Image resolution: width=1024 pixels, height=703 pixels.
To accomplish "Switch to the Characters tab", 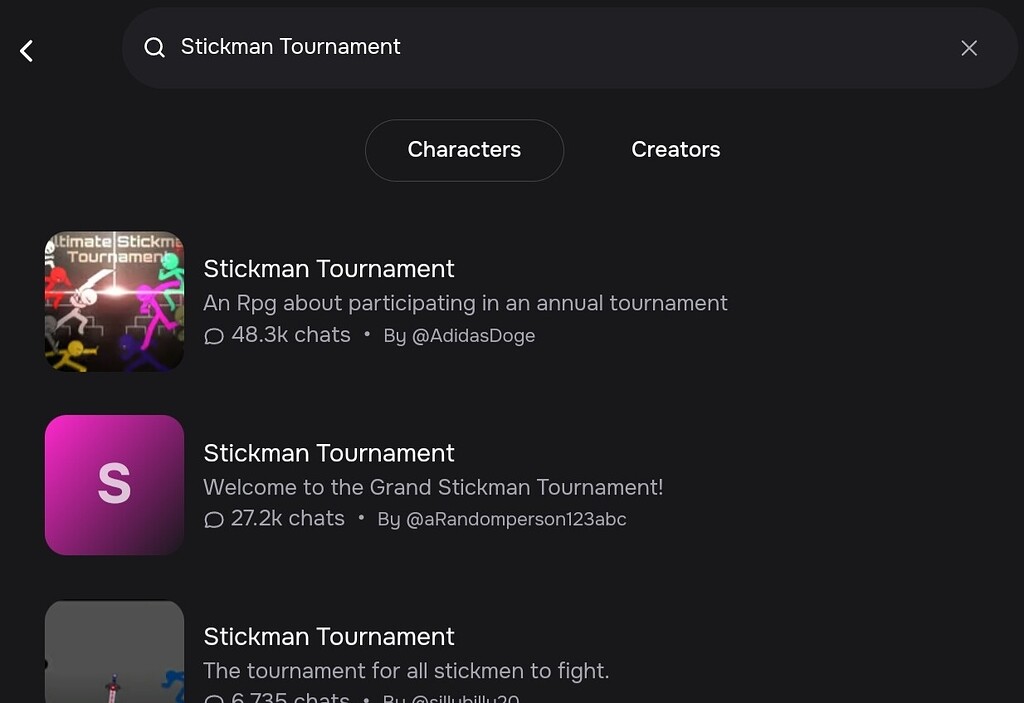I will pyautogui.click(x=464, y=150).
